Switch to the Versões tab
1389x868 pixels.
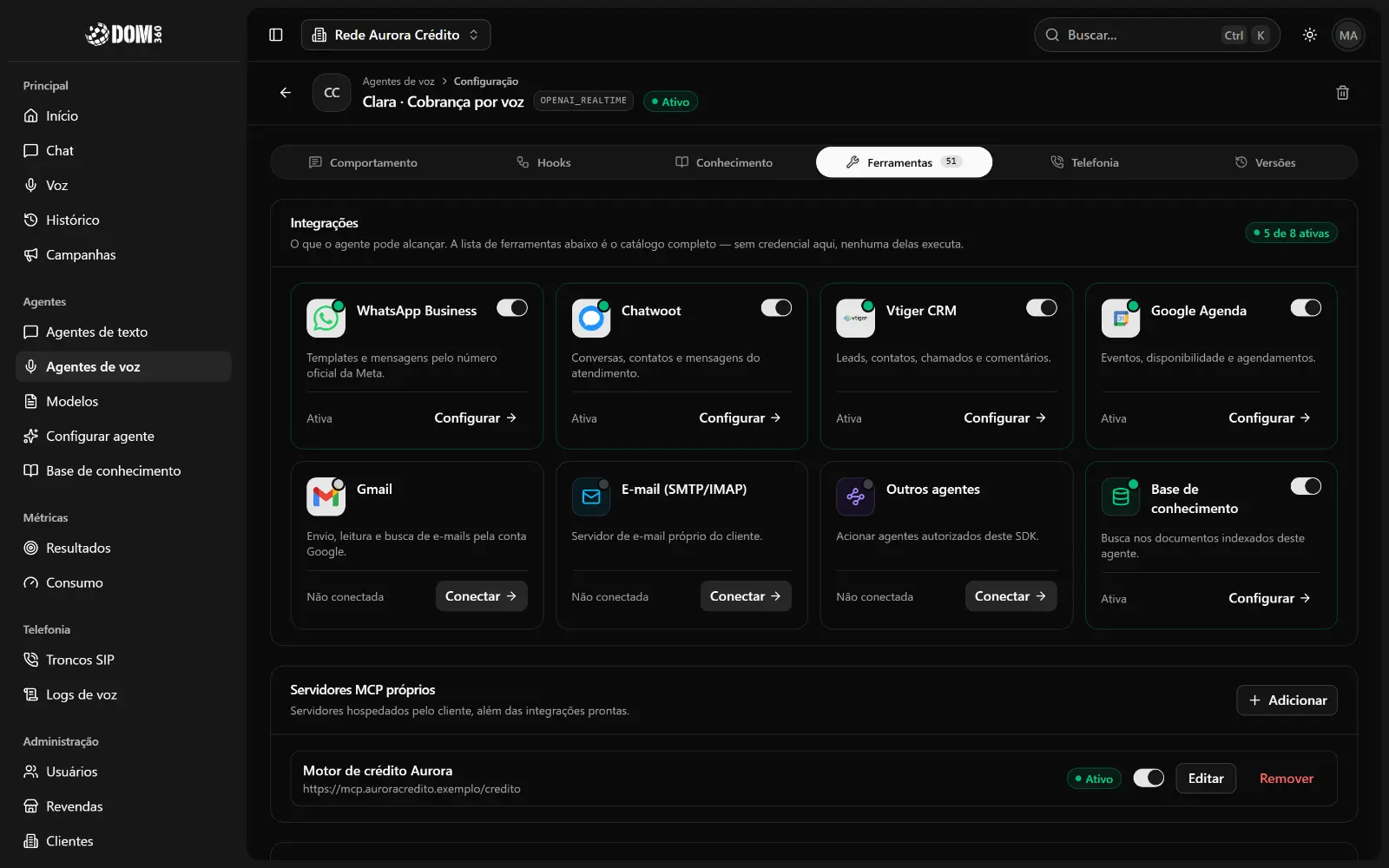(x=1265, y=162)
